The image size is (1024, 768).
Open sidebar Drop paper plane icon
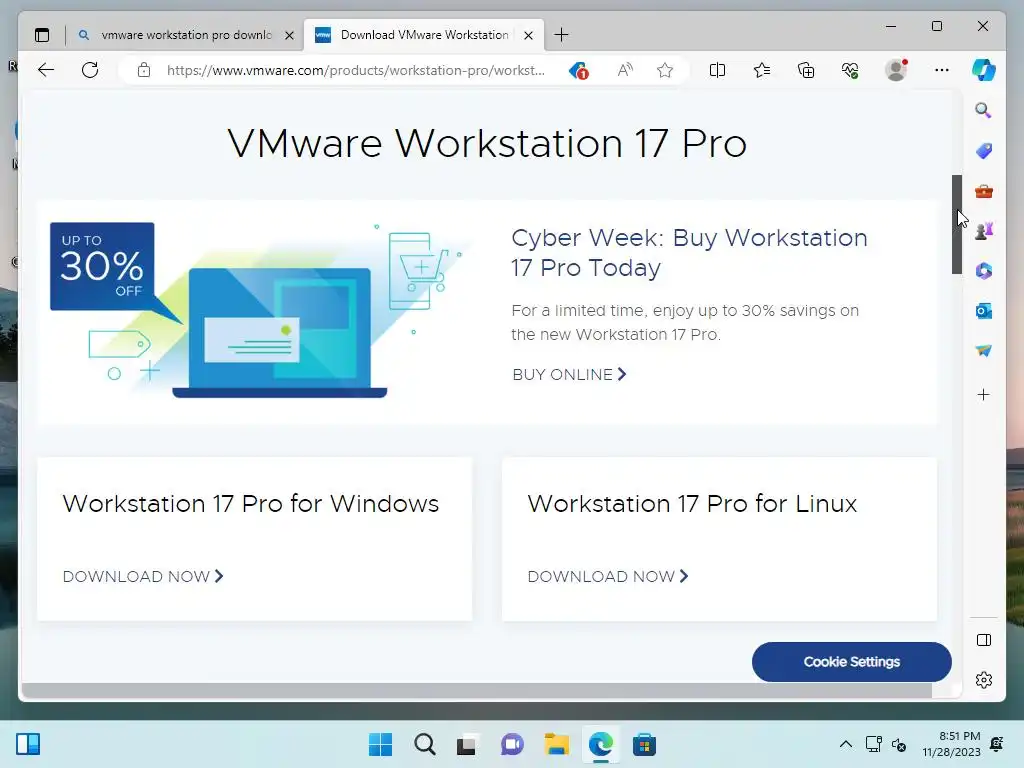click(984, 351)
